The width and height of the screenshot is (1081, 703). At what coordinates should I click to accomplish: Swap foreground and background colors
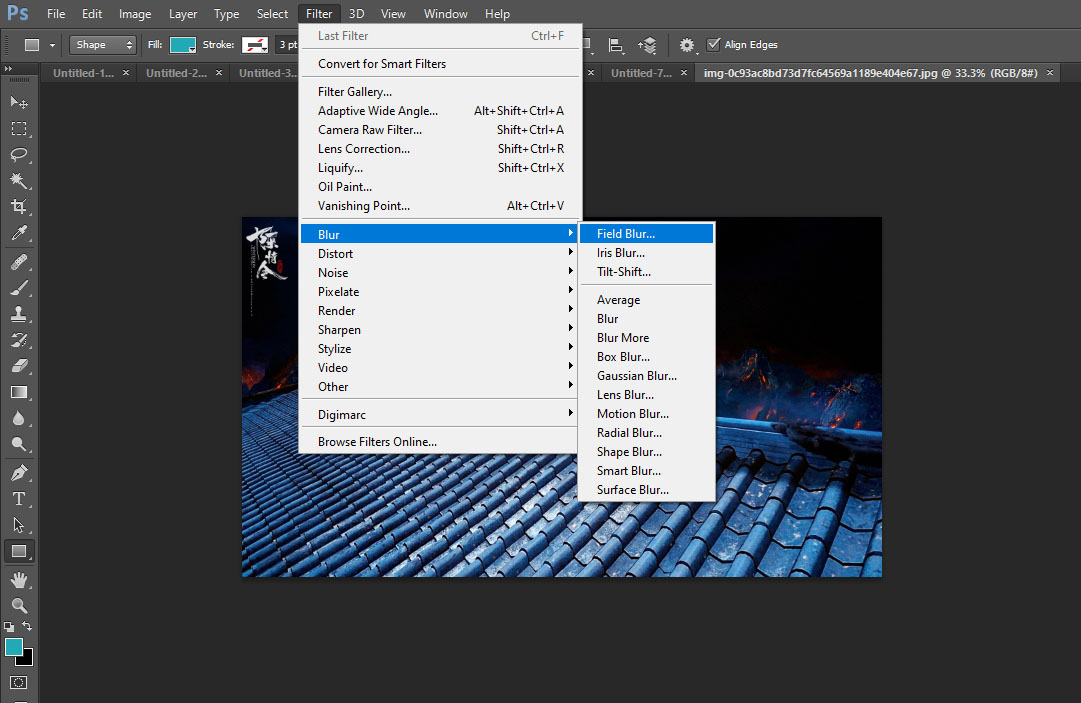click(x=27, y=627)
